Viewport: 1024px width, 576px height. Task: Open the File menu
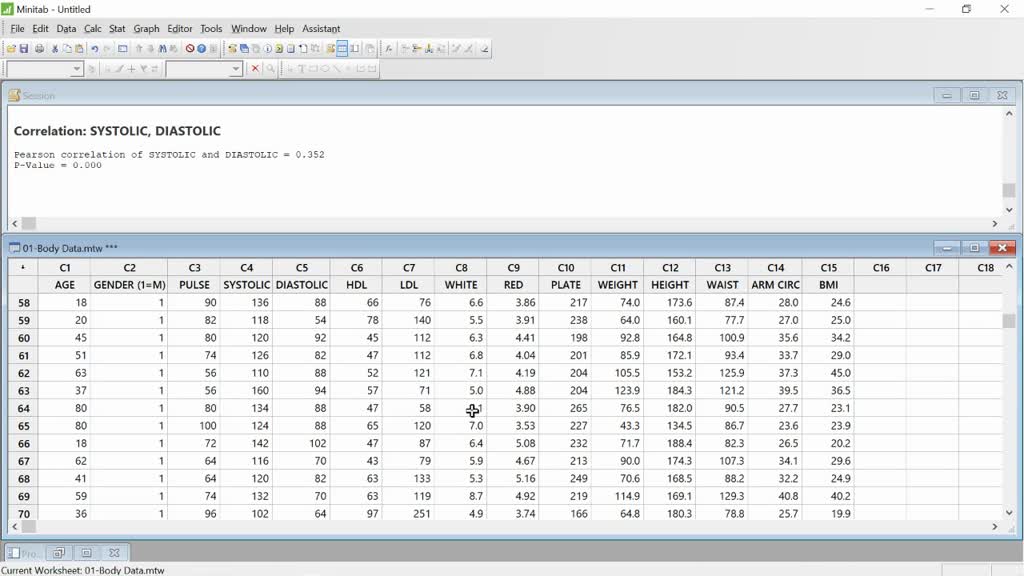click(18, 29)
